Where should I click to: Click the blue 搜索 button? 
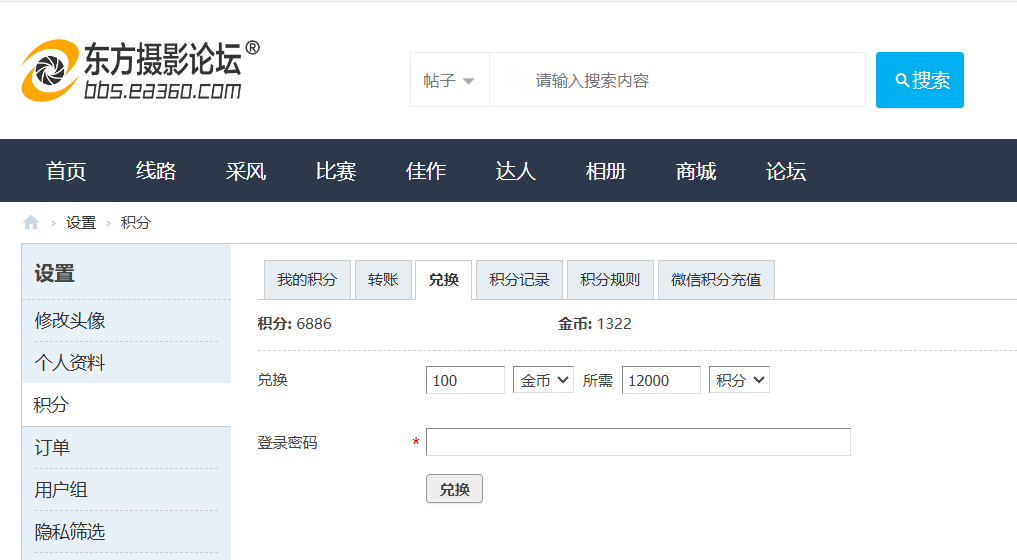(x=920, y=80)
